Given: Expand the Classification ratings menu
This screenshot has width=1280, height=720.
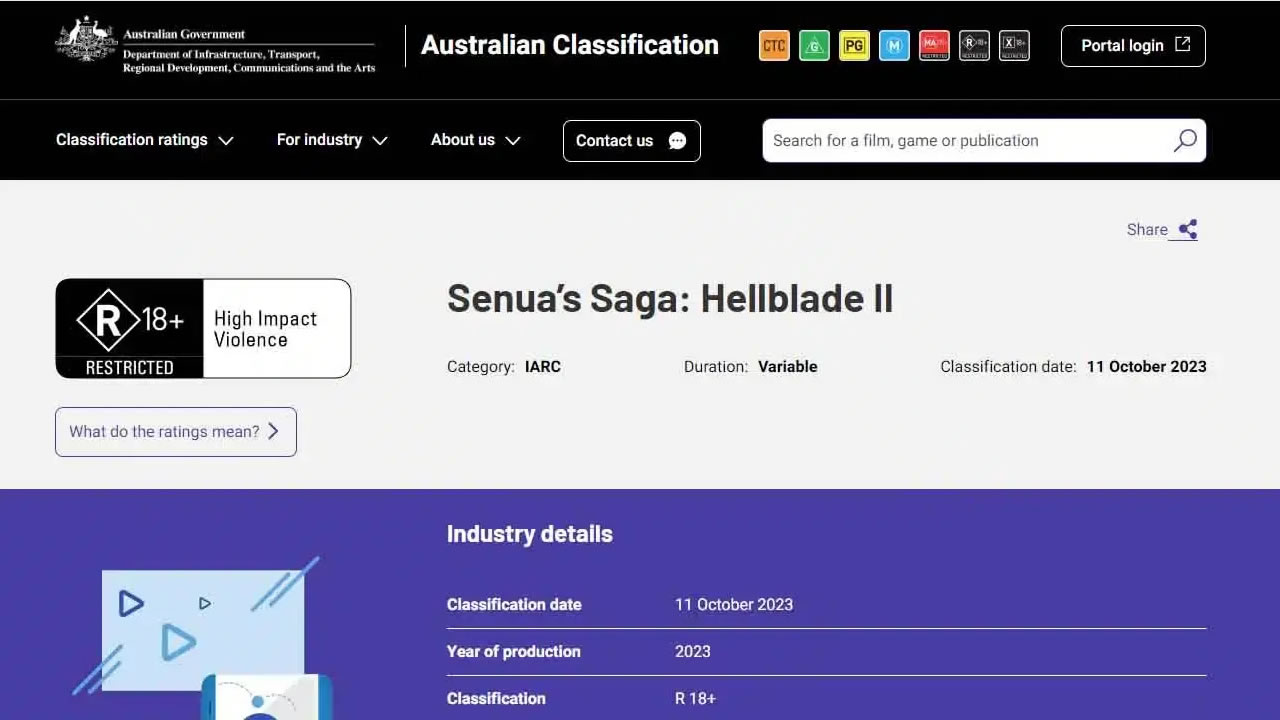Looking at the screenshot, I should (145, 140).
